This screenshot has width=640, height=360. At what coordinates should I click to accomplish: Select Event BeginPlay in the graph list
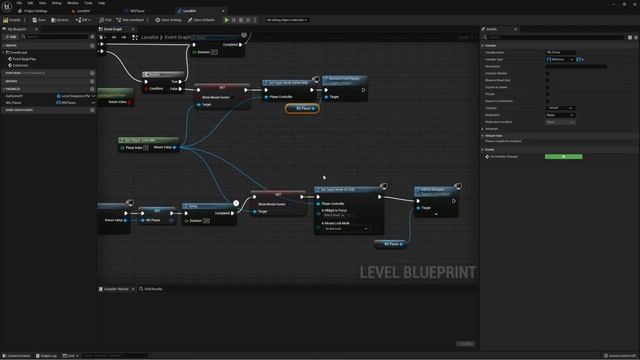[x=24, y=59]
